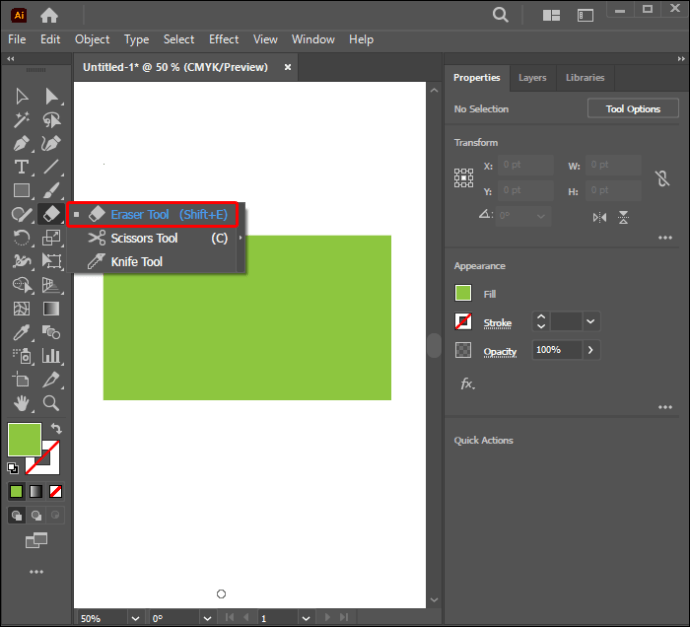
Task: Switch to the Layers tab
Action: [x=532, y=78]
